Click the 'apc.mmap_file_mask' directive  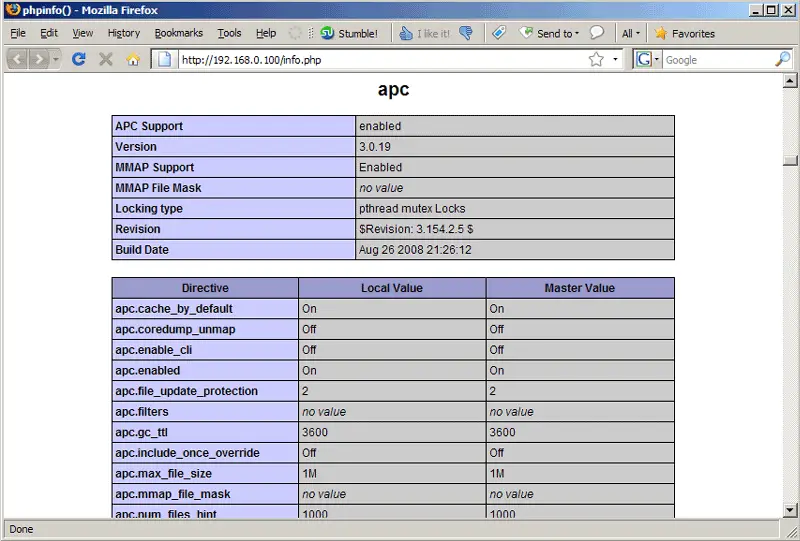click(x=172, y=494)
